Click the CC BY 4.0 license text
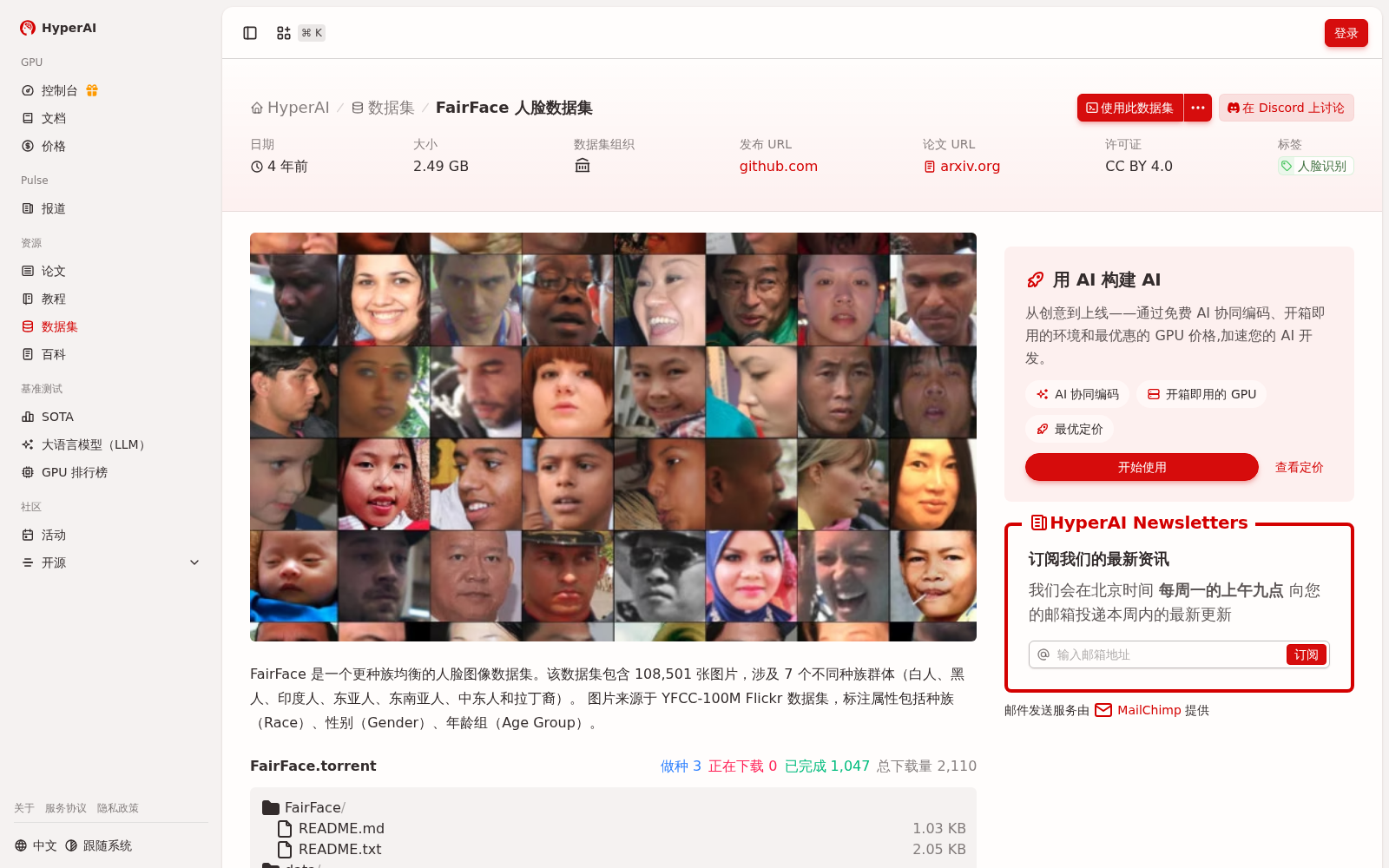 [1139, 166]
